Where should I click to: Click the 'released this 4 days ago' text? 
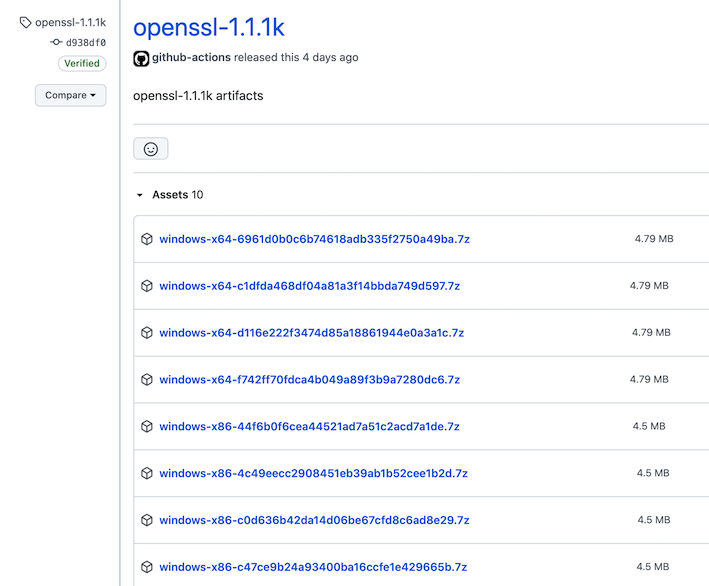[x=296, y=57]
